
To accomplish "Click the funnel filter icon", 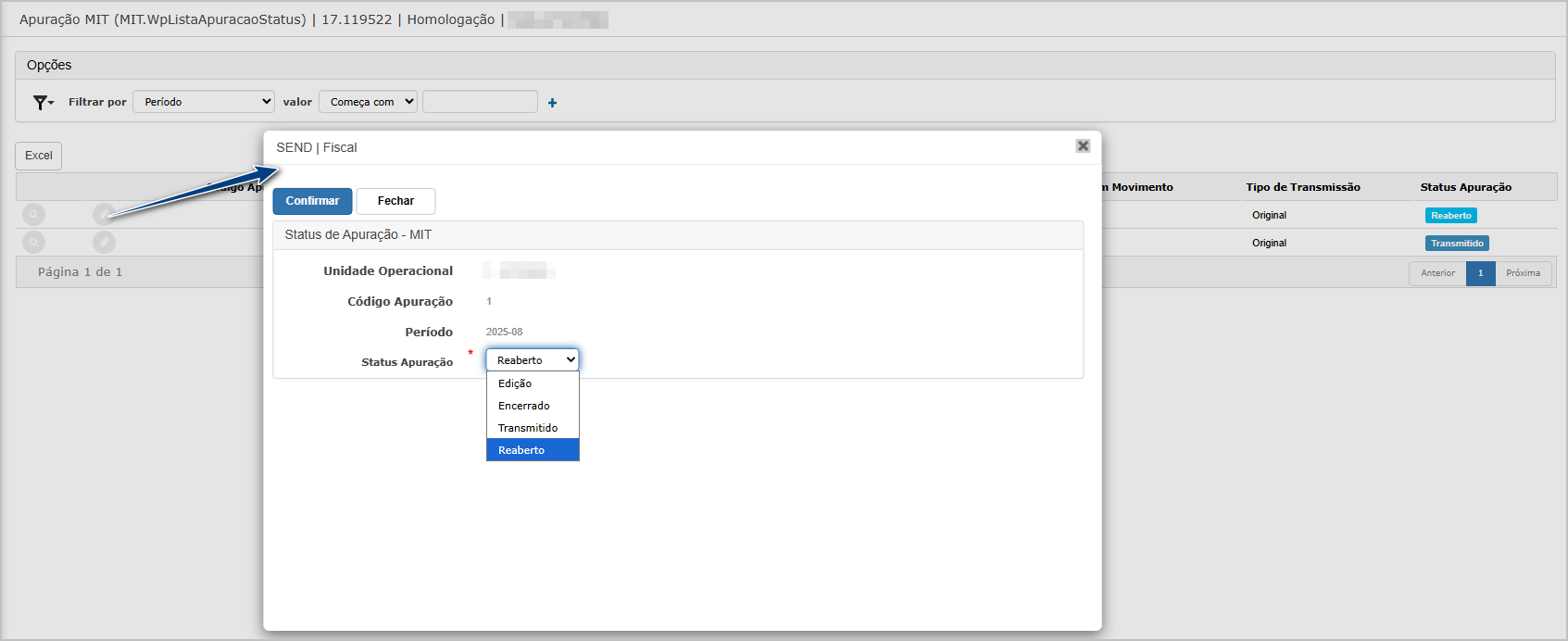I will (42, 103).
